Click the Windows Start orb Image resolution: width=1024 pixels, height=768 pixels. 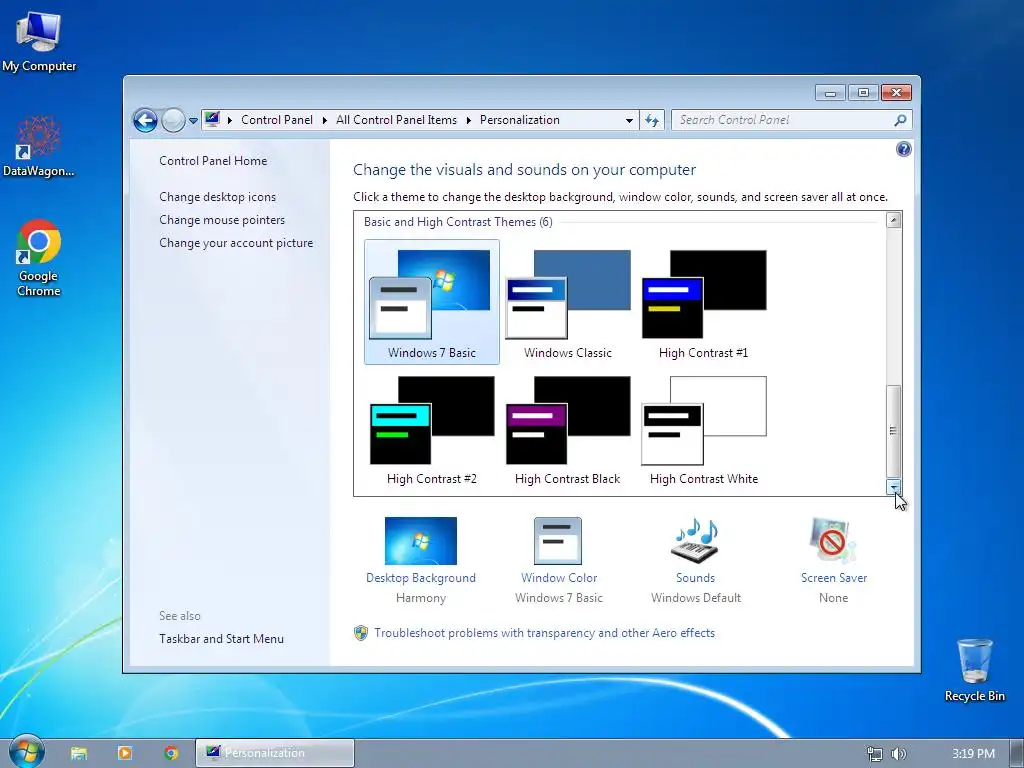click(26, 752)
